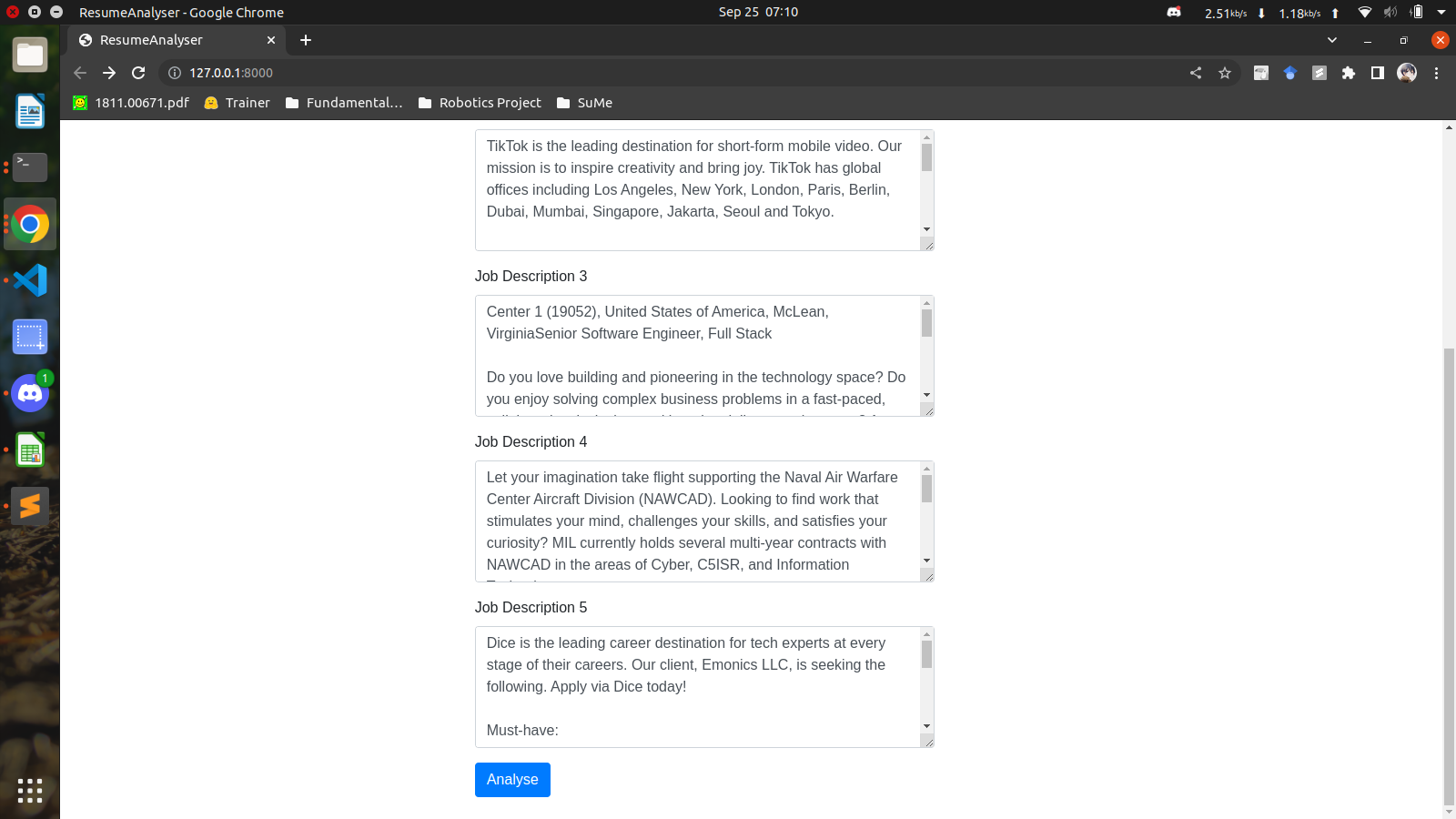Click the Job Description 4 label
The width and height of the screenshot is (1456, 819).
point(531,442)
